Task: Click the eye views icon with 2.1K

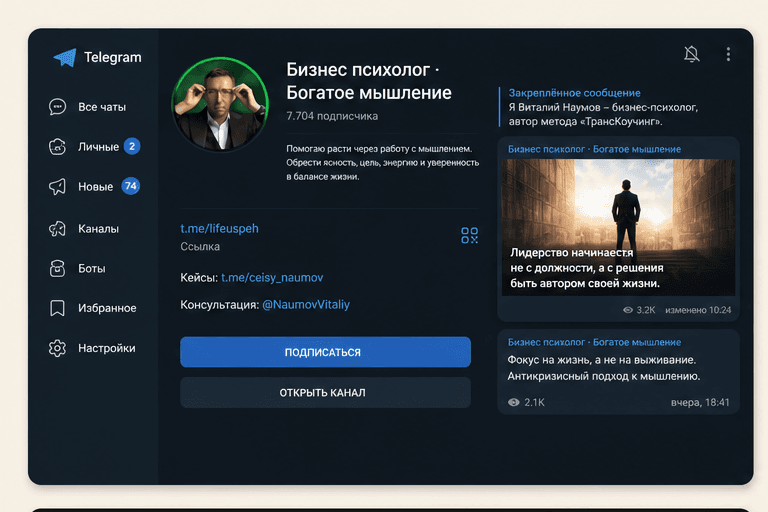Action: pos(513,402)
